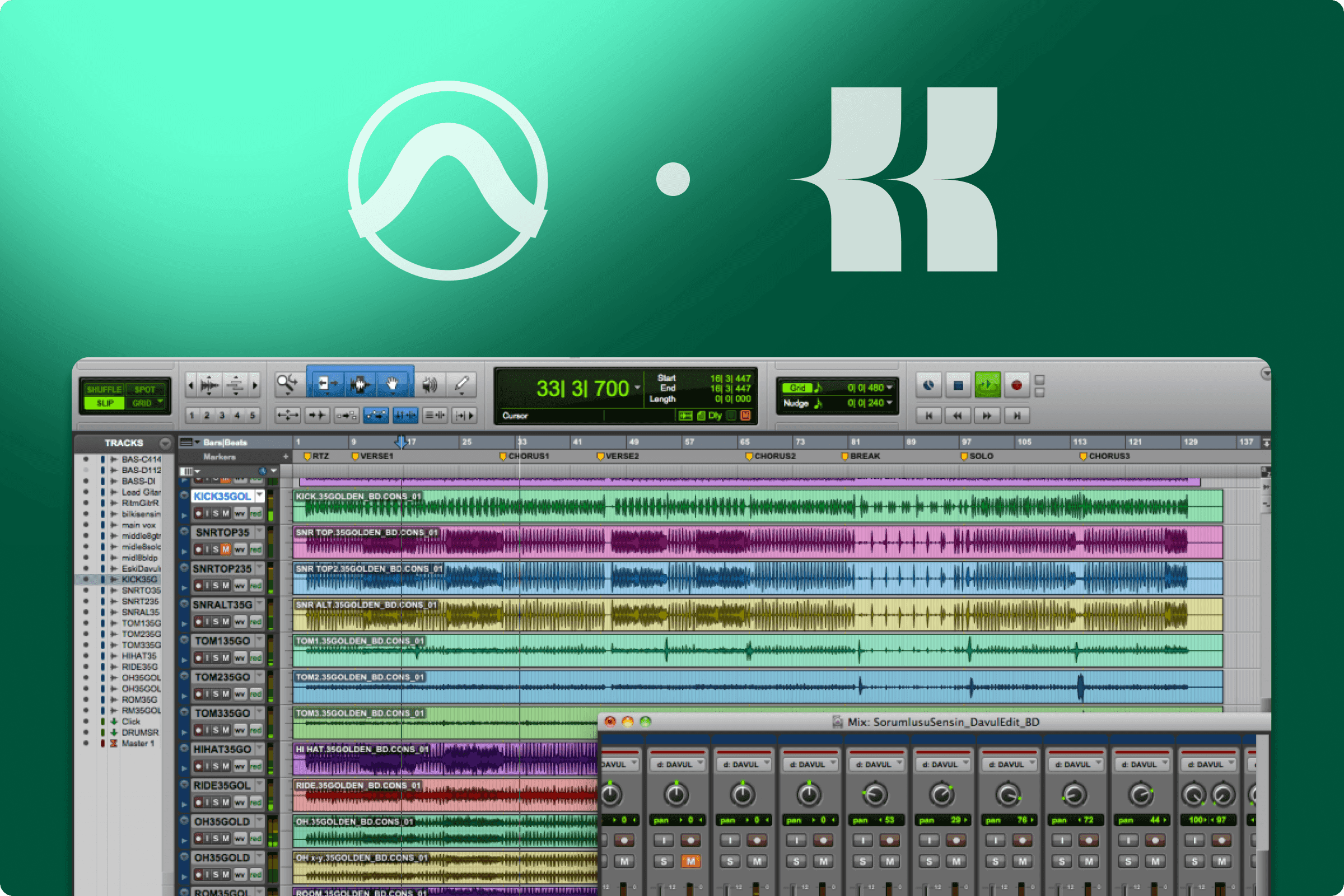The width and height of the screenshot is (1344, 896).
Task: Enable Tab to Transients
Action: click(317, 416)
